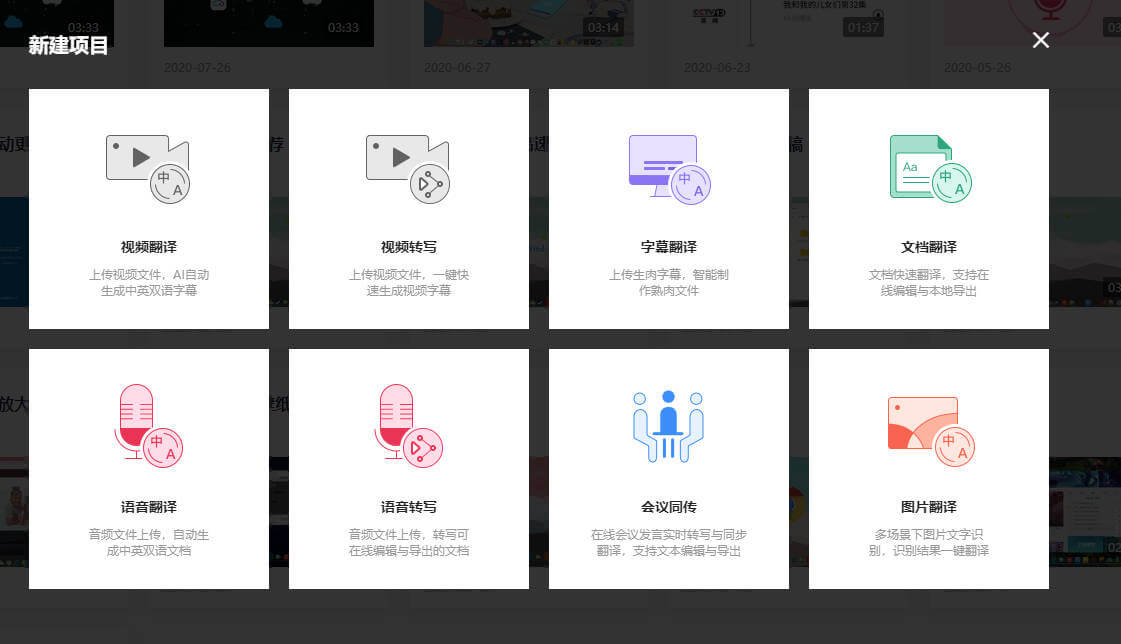The width and height of the screenshot is (1121, 644).
Task: Close the 新建项目 dialog
Action: (1041, 40)
